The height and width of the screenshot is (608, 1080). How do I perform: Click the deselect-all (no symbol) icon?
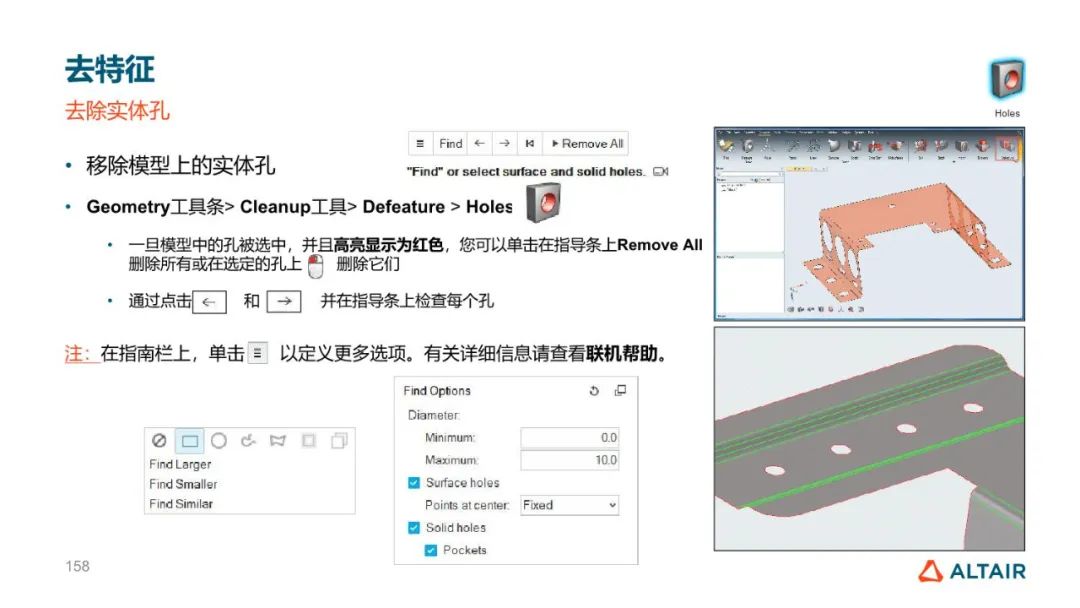159,441
